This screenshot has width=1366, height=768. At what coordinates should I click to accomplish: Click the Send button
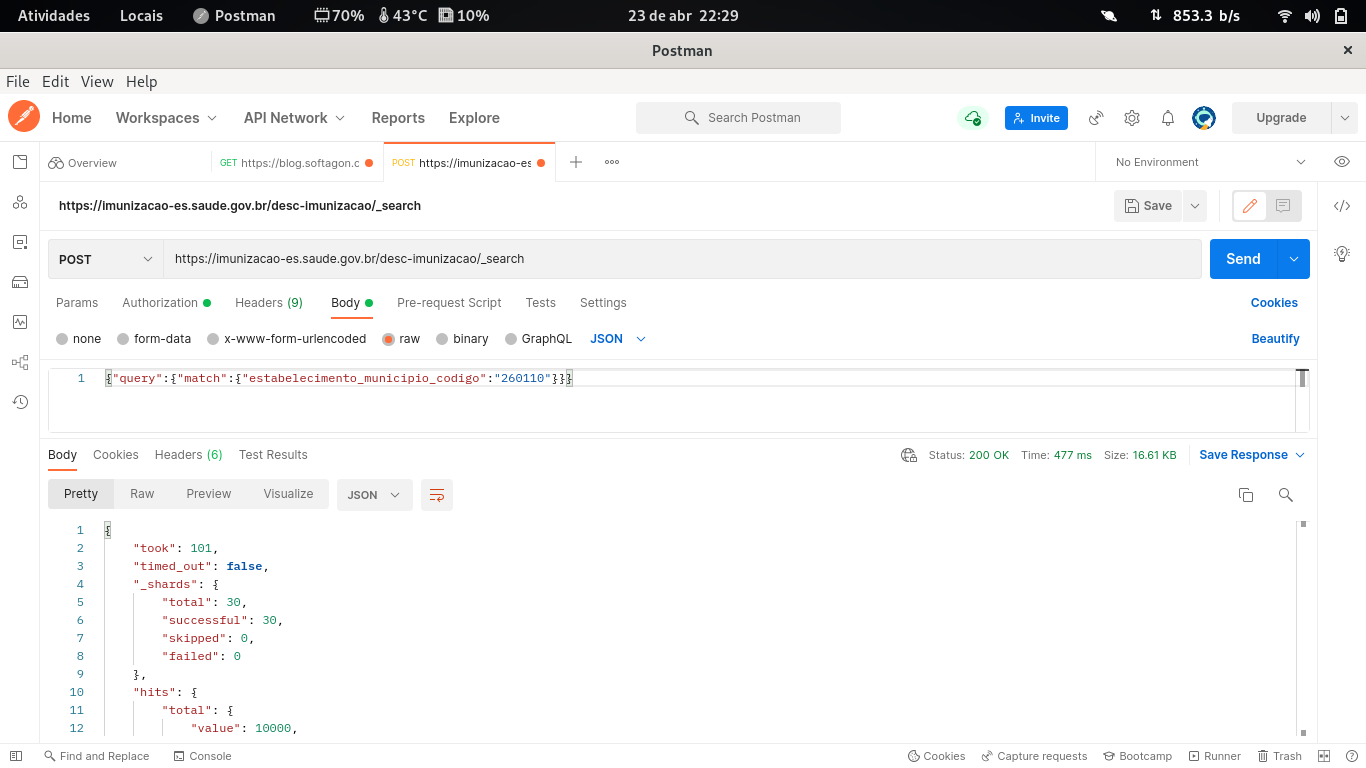coord(1243,258)
